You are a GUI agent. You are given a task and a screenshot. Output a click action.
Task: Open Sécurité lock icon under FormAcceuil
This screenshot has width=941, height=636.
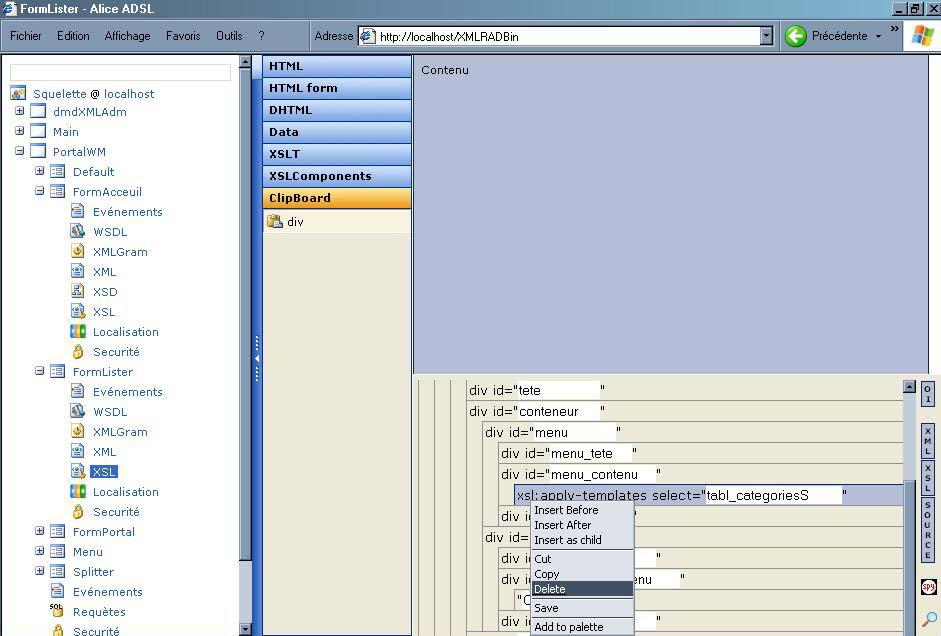click(78, 352)
